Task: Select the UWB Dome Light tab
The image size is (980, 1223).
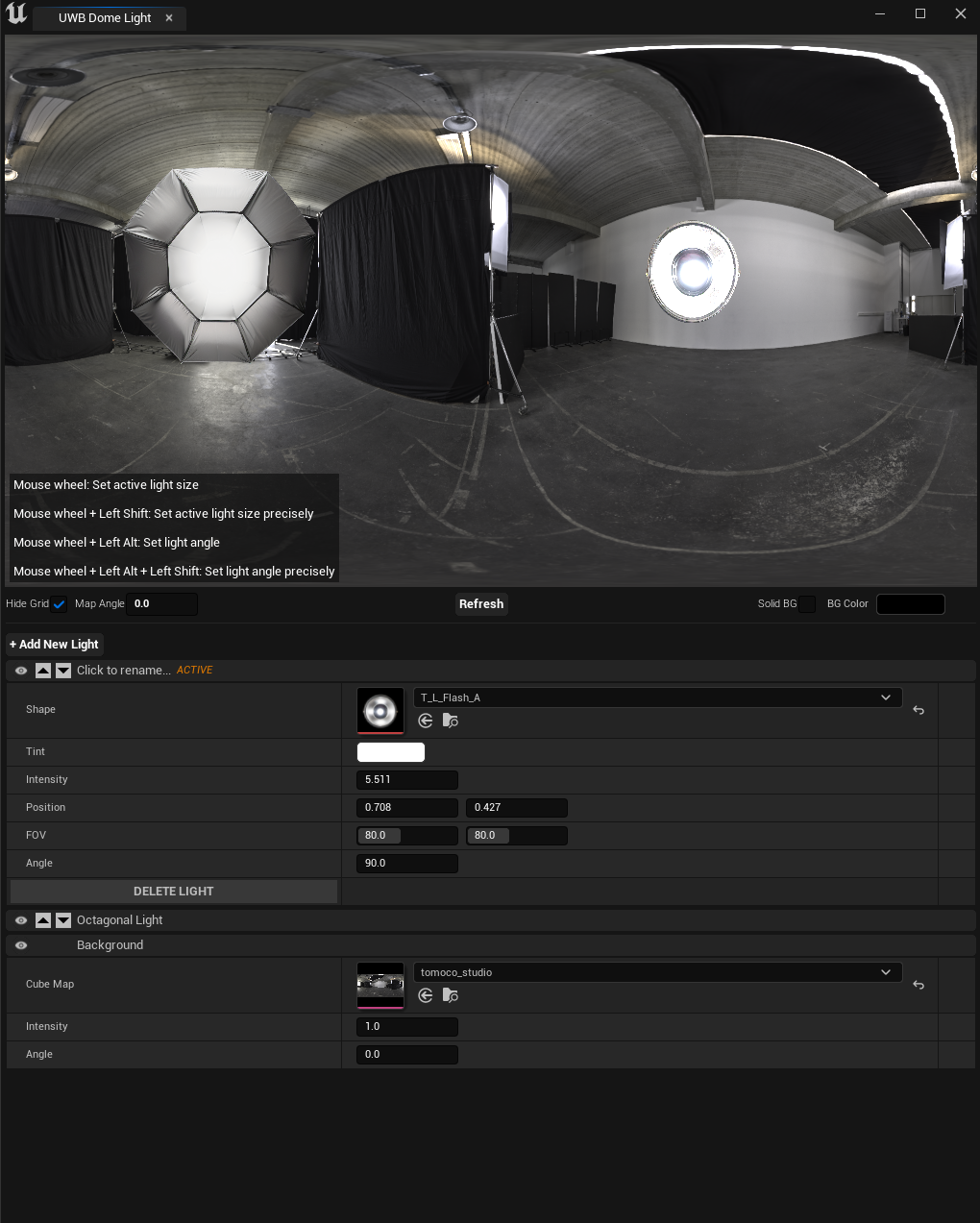Action: pos(105,18)
